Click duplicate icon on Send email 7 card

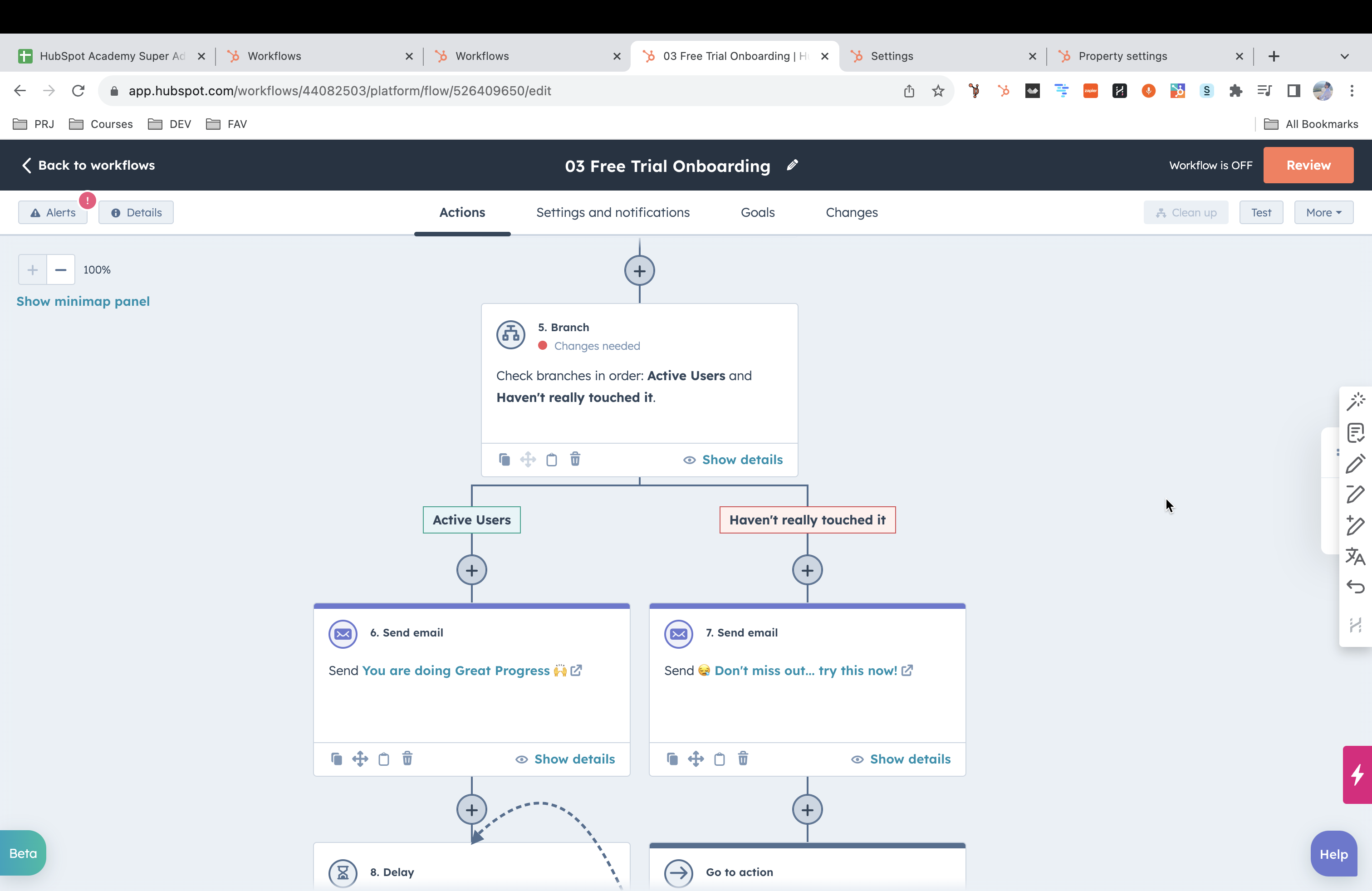coord(671,759)
